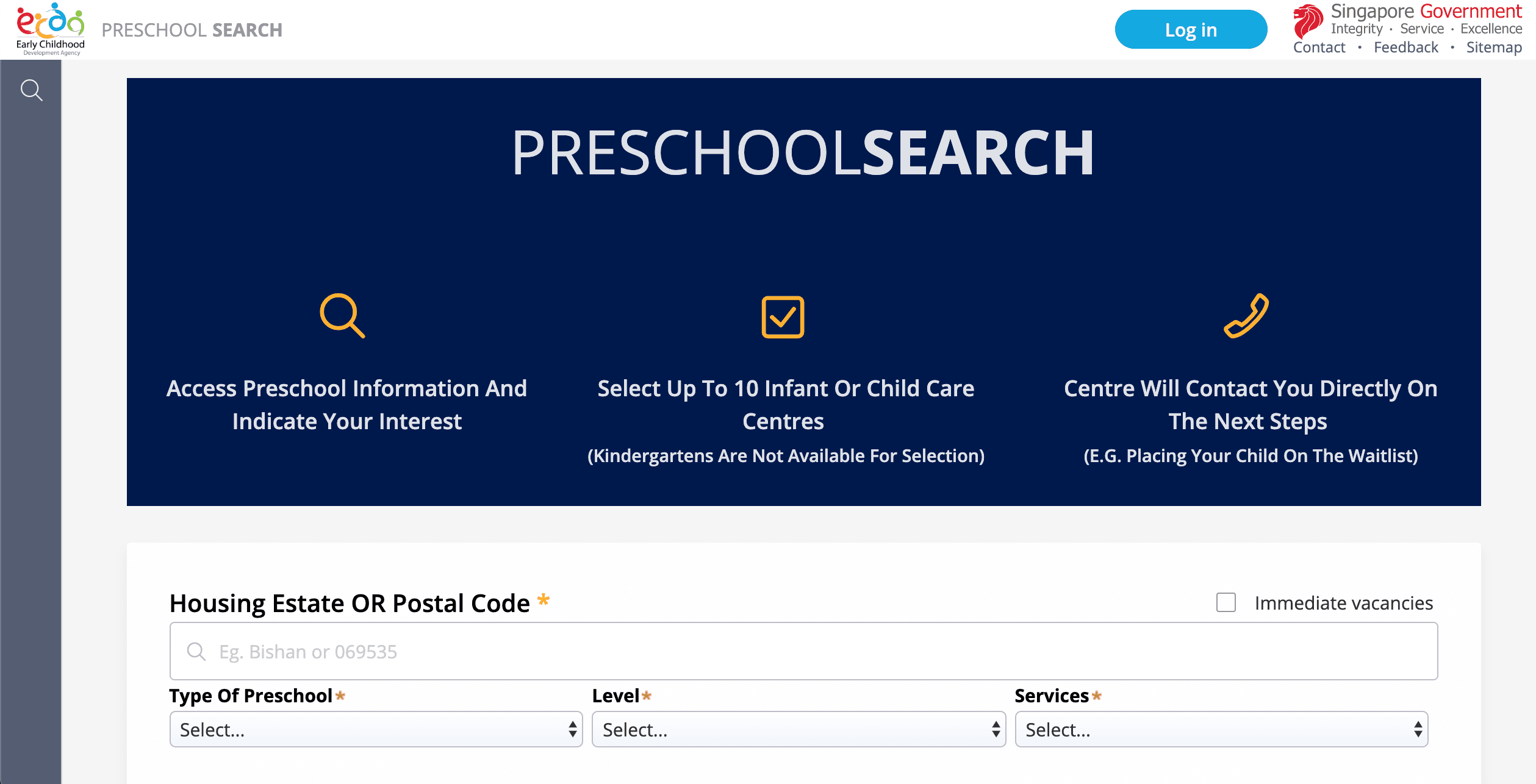Image resolution: width=1536 pixels, height=784 pixels.
Task: Expand the Level dropdown
Action: [x=799, y=729]
